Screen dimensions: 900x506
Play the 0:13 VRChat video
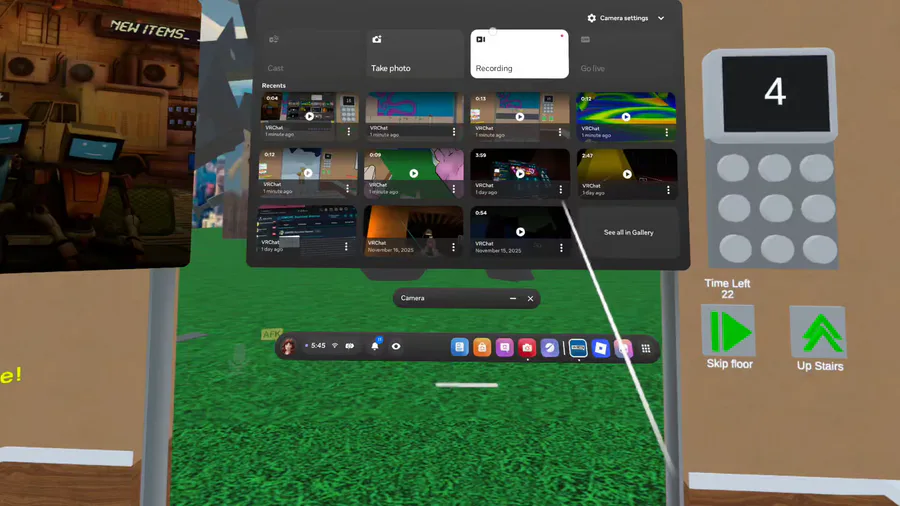point(519,116)
